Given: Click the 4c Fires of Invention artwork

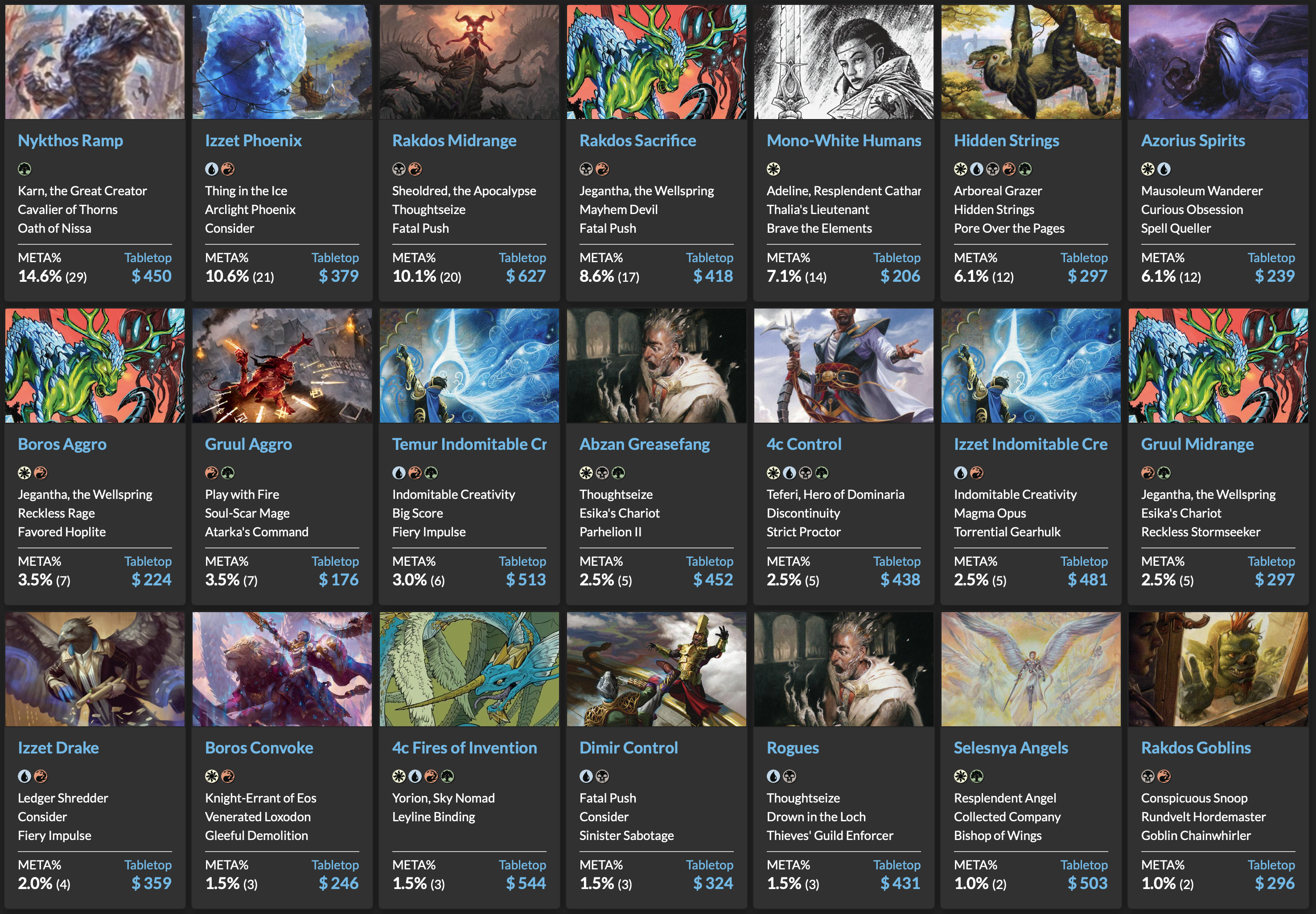Looking at the screenshot, I should click(469, 669).
